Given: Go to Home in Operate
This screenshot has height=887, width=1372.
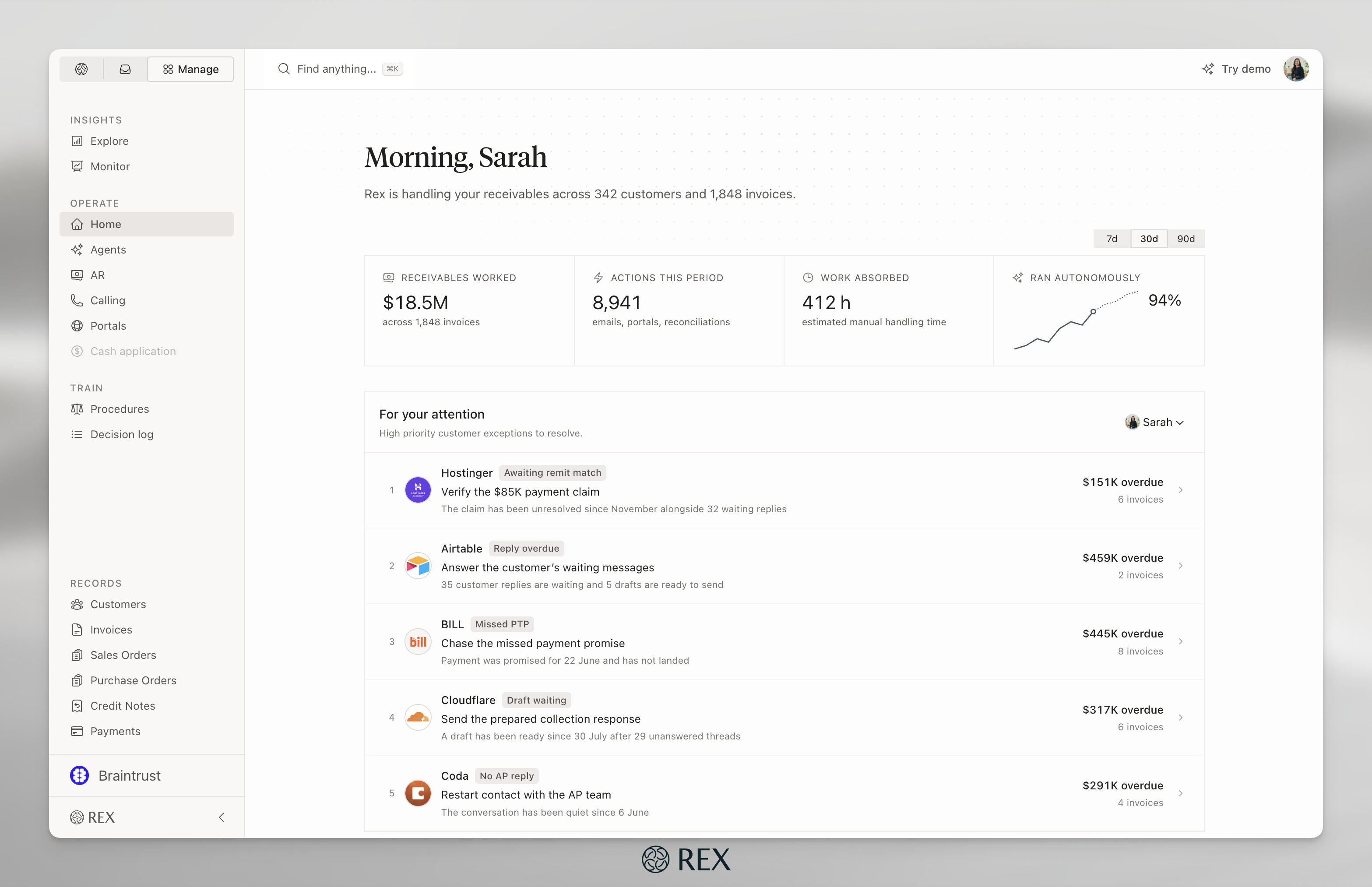Looking at the screenshot, I should click(146, 224).
